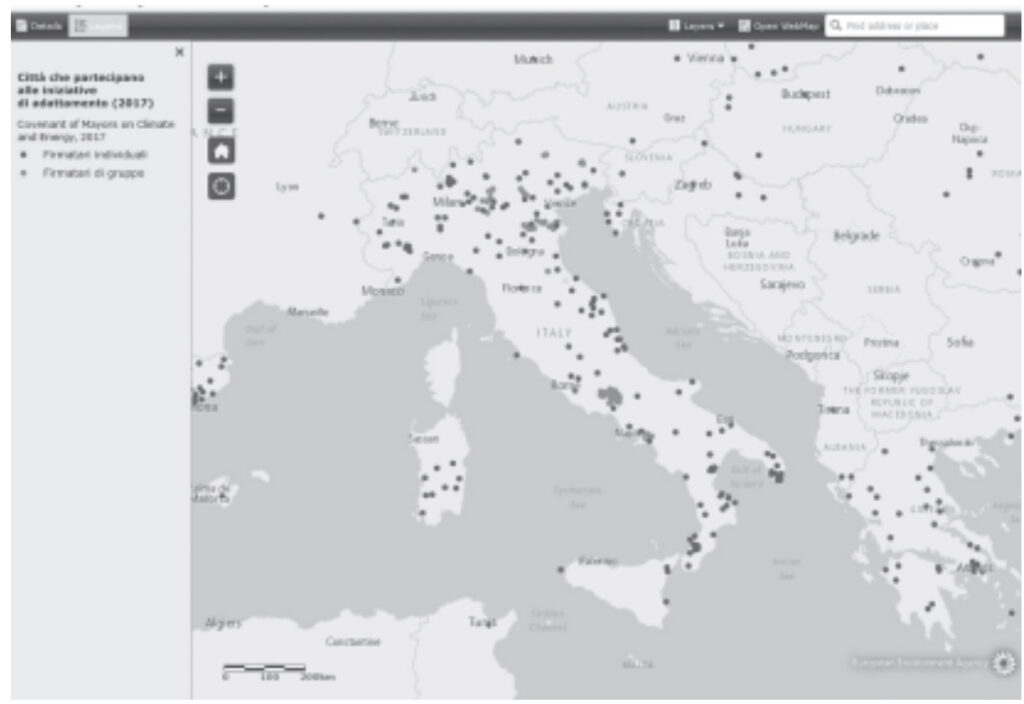The image size is (1024, 704).
Task: Click the map scale bar
Action: 264,667
